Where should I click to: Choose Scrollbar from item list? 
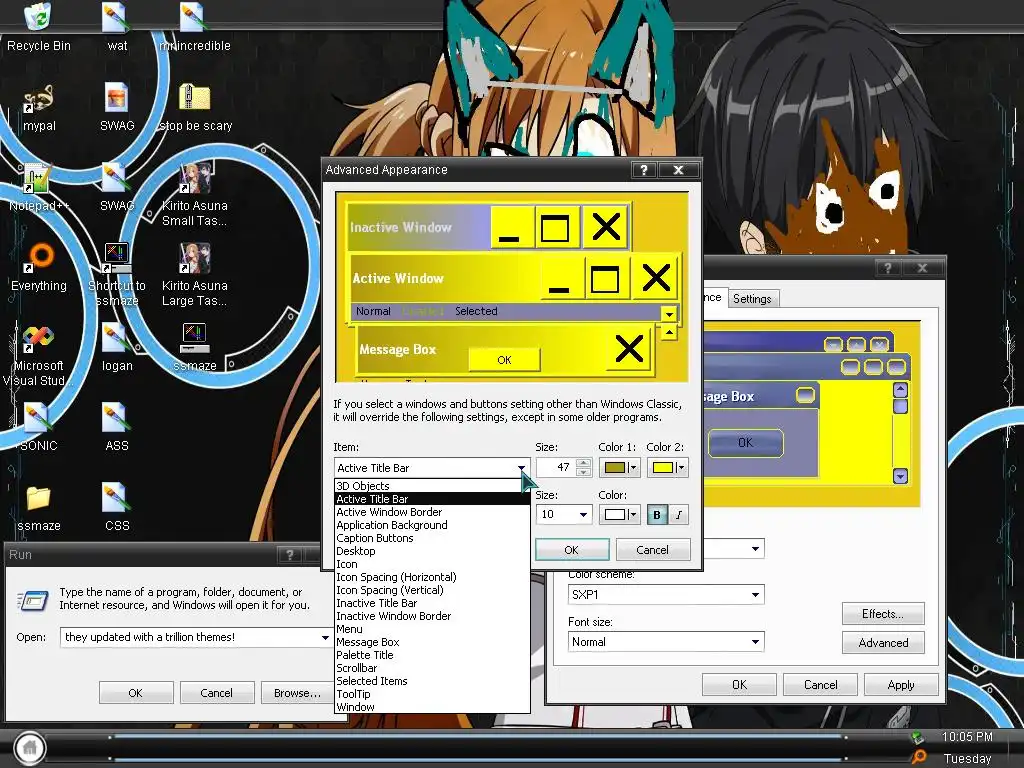(x=432, y=668)
